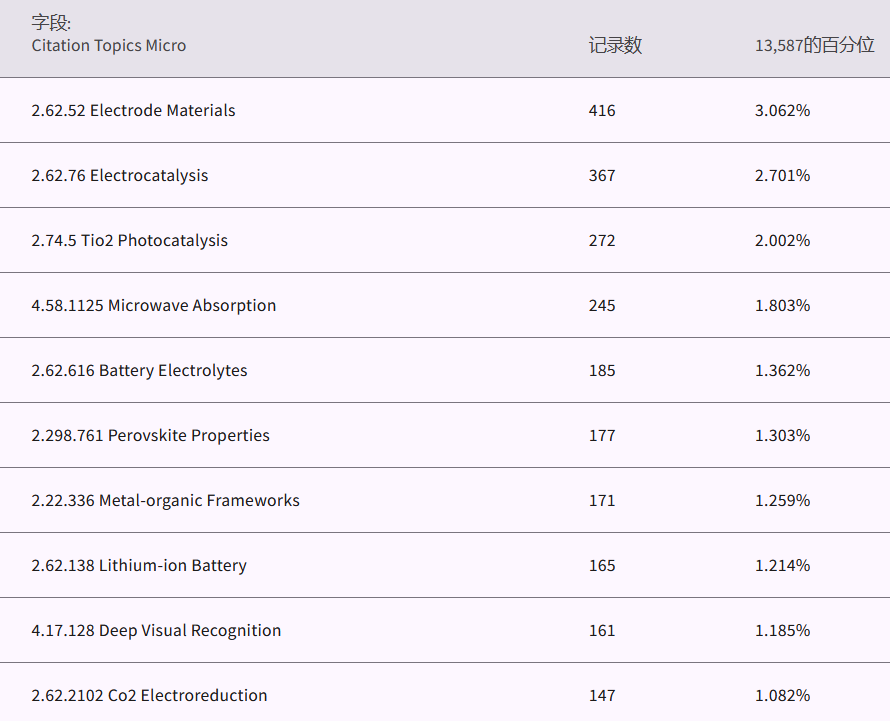Select the 2.62.2102 Co2 Electroreduction row
Image resolution: width=890 pixels, height=721 pixels.
point(149,695)
